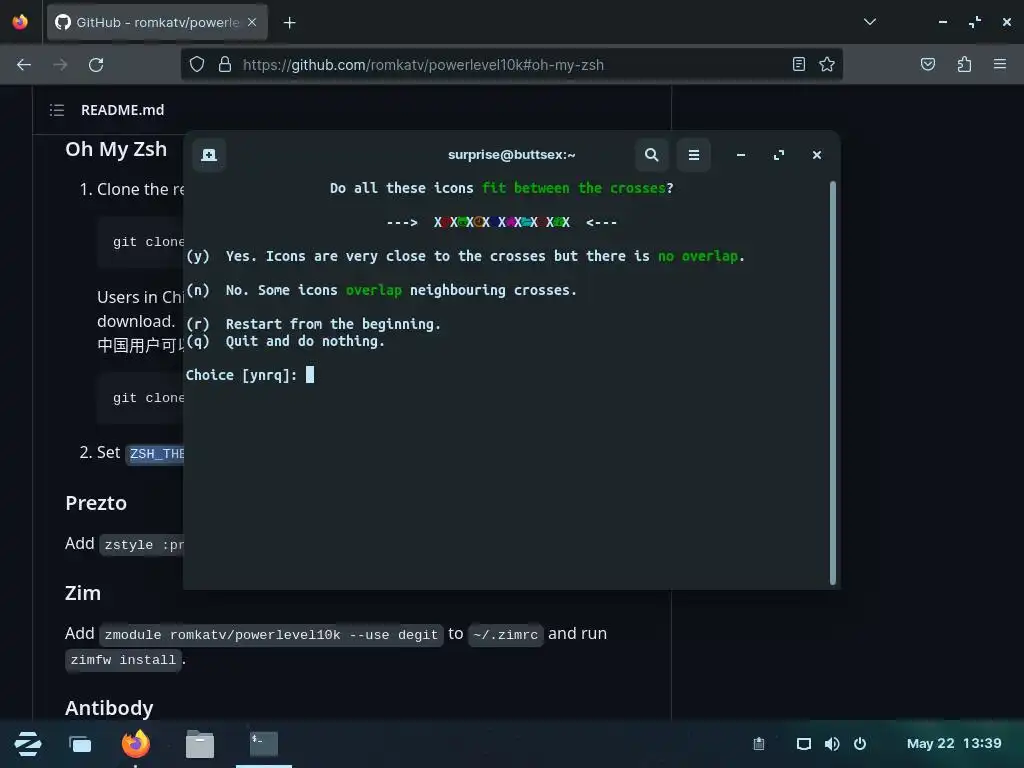Click the Firefox taskbar icon

pos(136,744)
